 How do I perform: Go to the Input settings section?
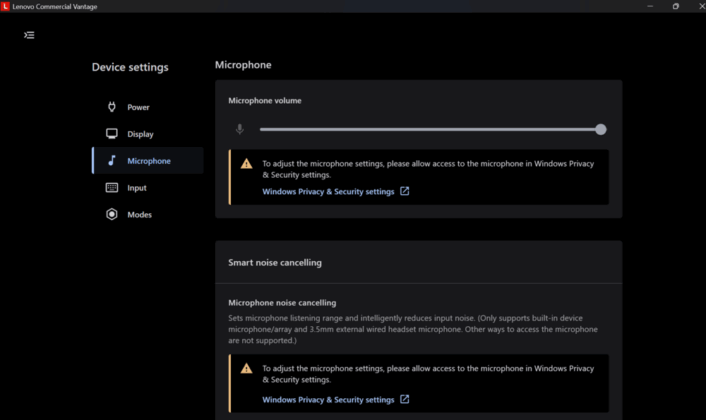point(148,188)
